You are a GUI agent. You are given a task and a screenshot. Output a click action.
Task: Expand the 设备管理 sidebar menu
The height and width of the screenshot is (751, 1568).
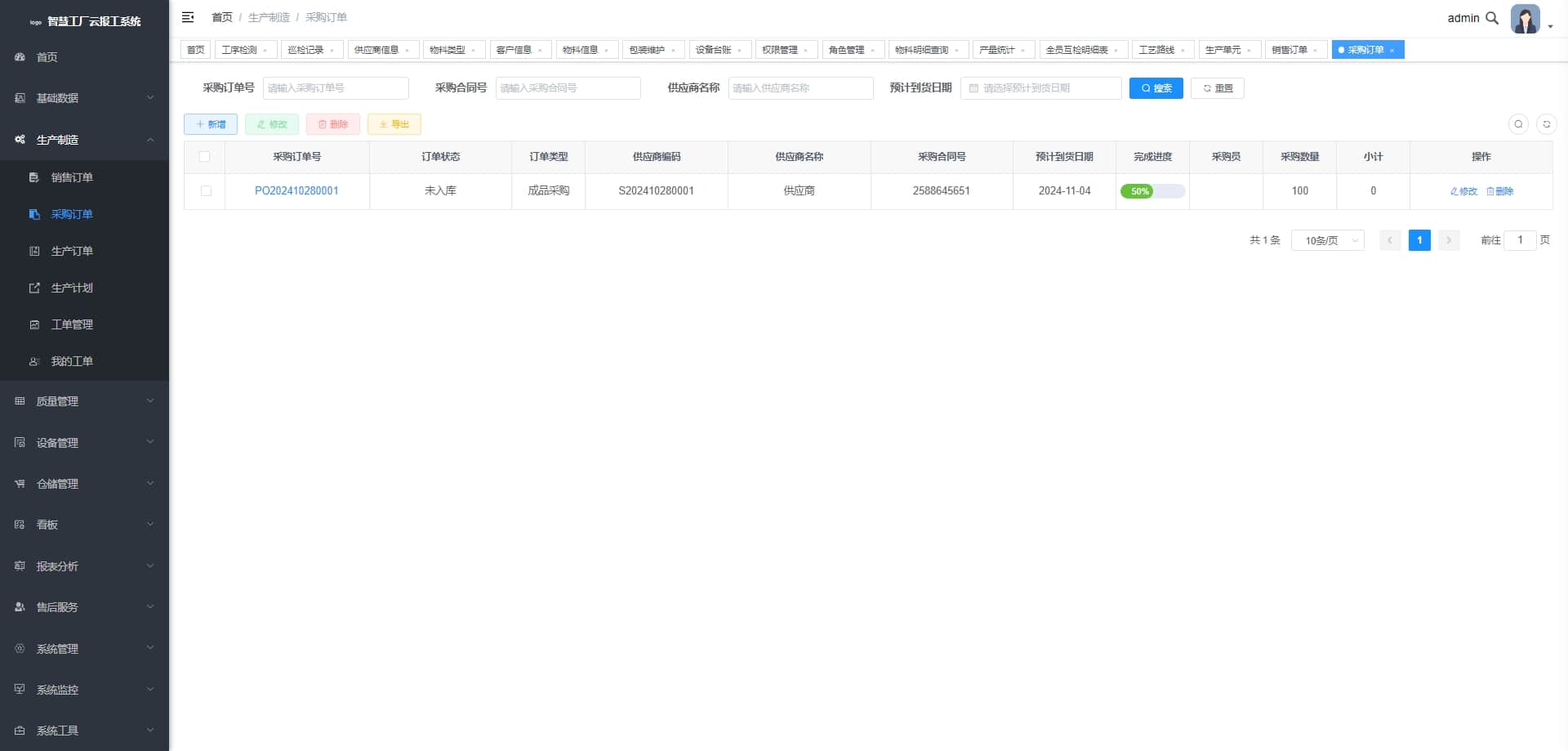[85, 443]
